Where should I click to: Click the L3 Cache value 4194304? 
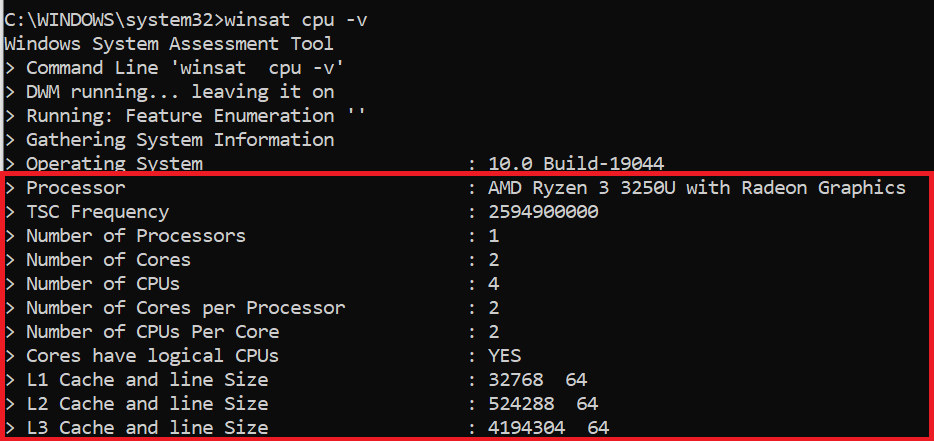pyautogui.click(x=527, y=428)
